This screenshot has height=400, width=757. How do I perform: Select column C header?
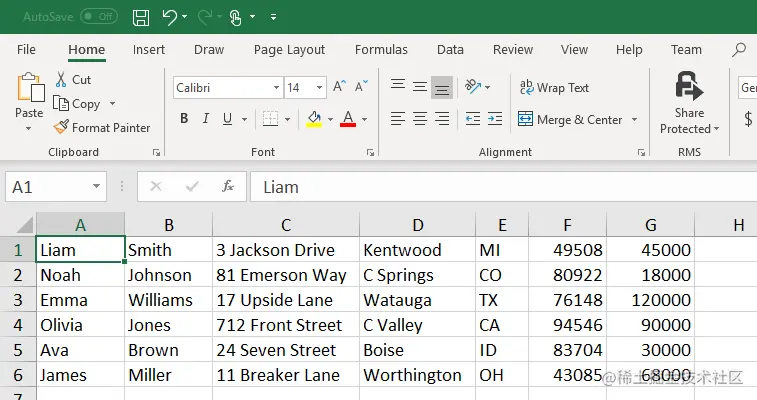[x=286, y=225]
